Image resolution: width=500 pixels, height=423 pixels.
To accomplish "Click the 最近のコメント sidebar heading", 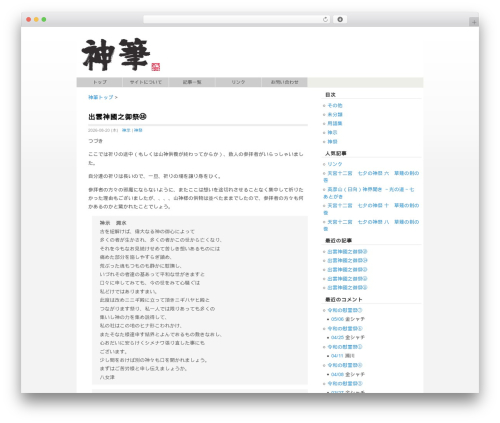I will (x=344, y=299).
